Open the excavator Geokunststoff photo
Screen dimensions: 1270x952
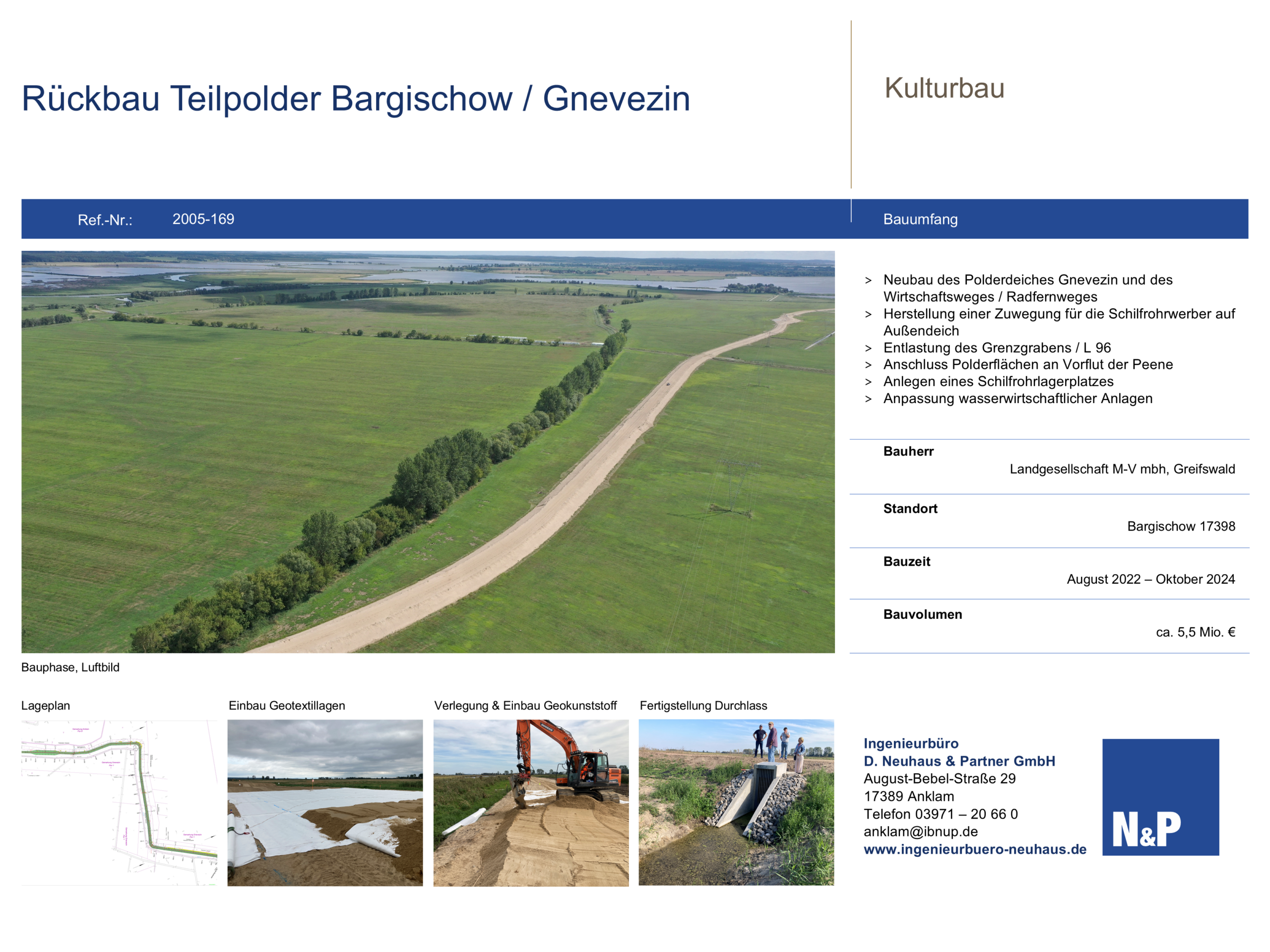point(530,802)
